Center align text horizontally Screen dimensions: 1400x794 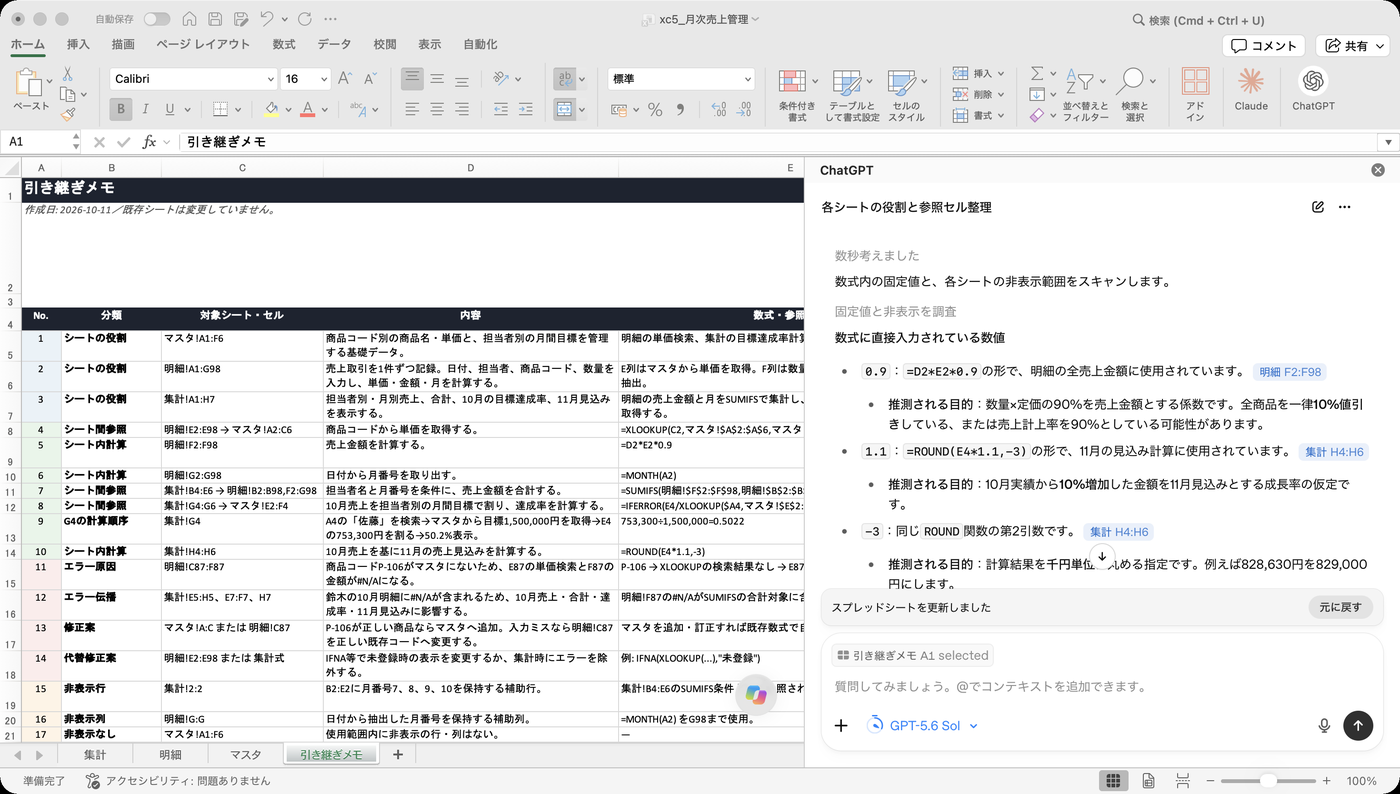tap(437, 109)
